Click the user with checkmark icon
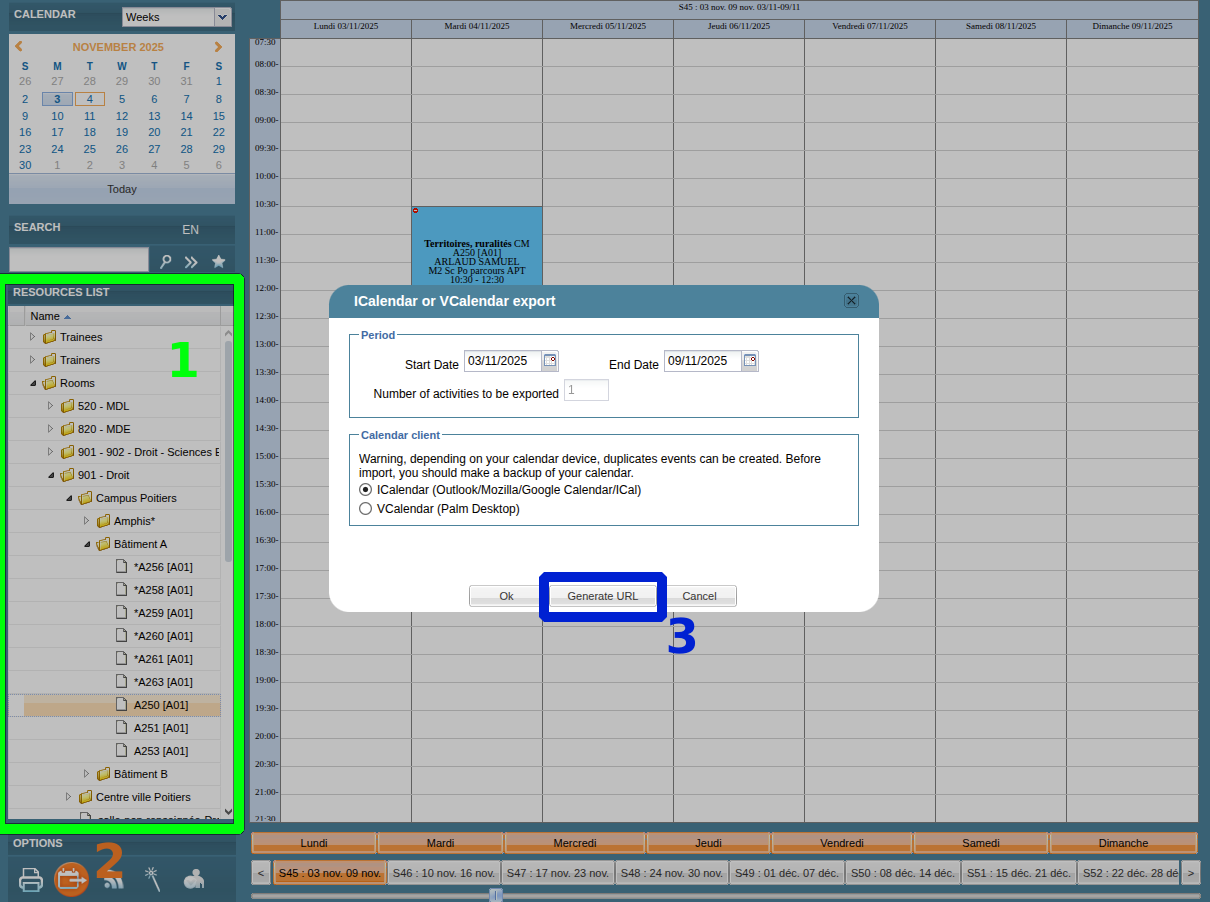 click(x=194, y=880)
